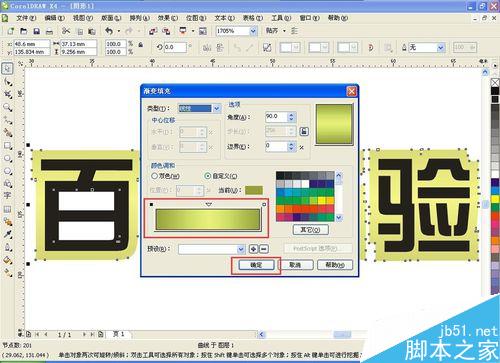Open the zoom level dropdown 1705%
This screenshot has width=500, height=363.
coord(253,31)
